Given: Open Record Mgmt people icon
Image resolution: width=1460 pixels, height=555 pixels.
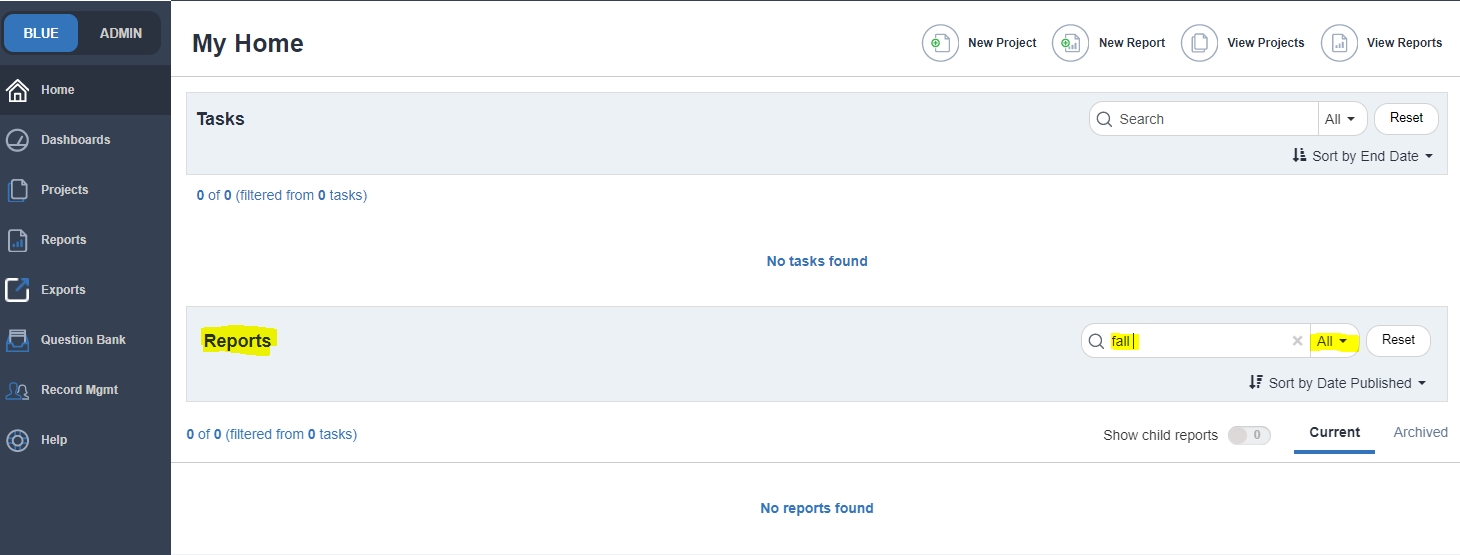Looking at the screenshot, I should point(17,390).
